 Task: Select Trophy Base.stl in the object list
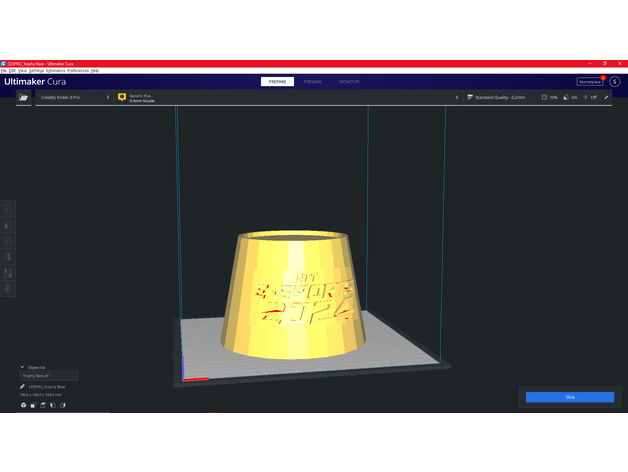(x=48, y=376)
